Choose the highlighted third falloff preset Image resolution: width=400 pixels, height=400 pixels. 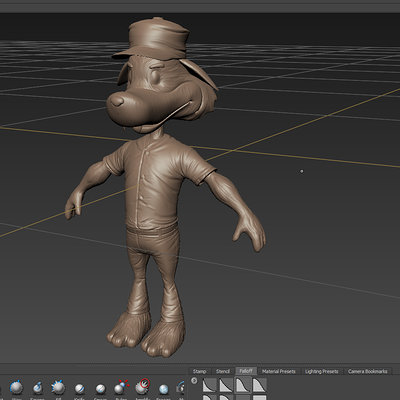click(243, 385)
